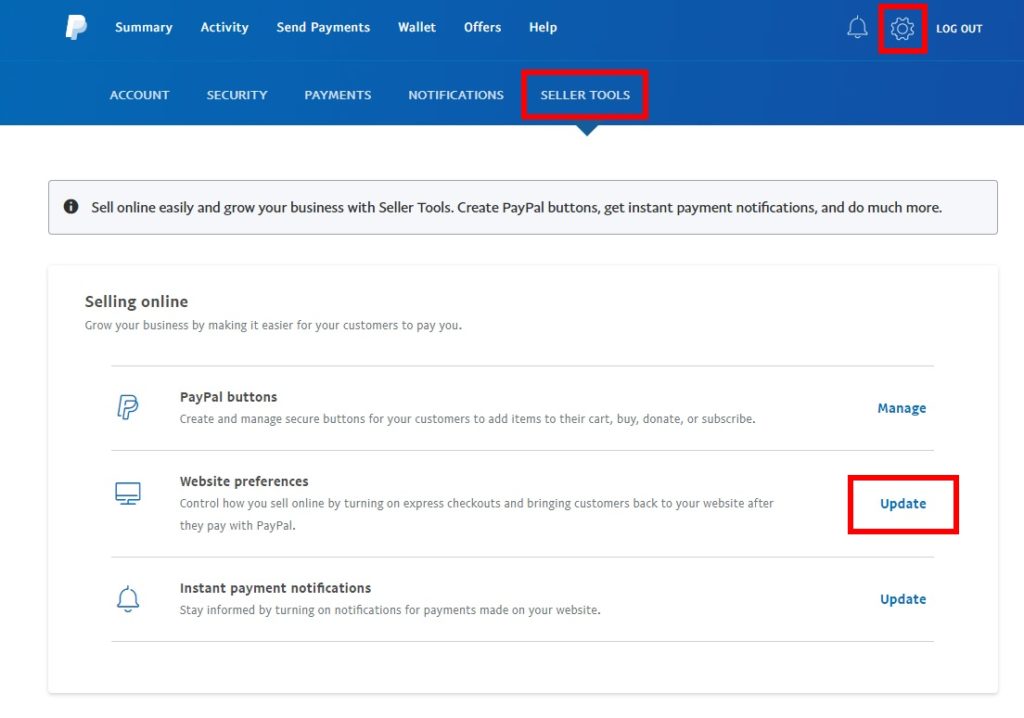Click the 'Instant payment notifications' title text
The height and width of the screenshot is (718, 1024).
click(x=276, y=588)
